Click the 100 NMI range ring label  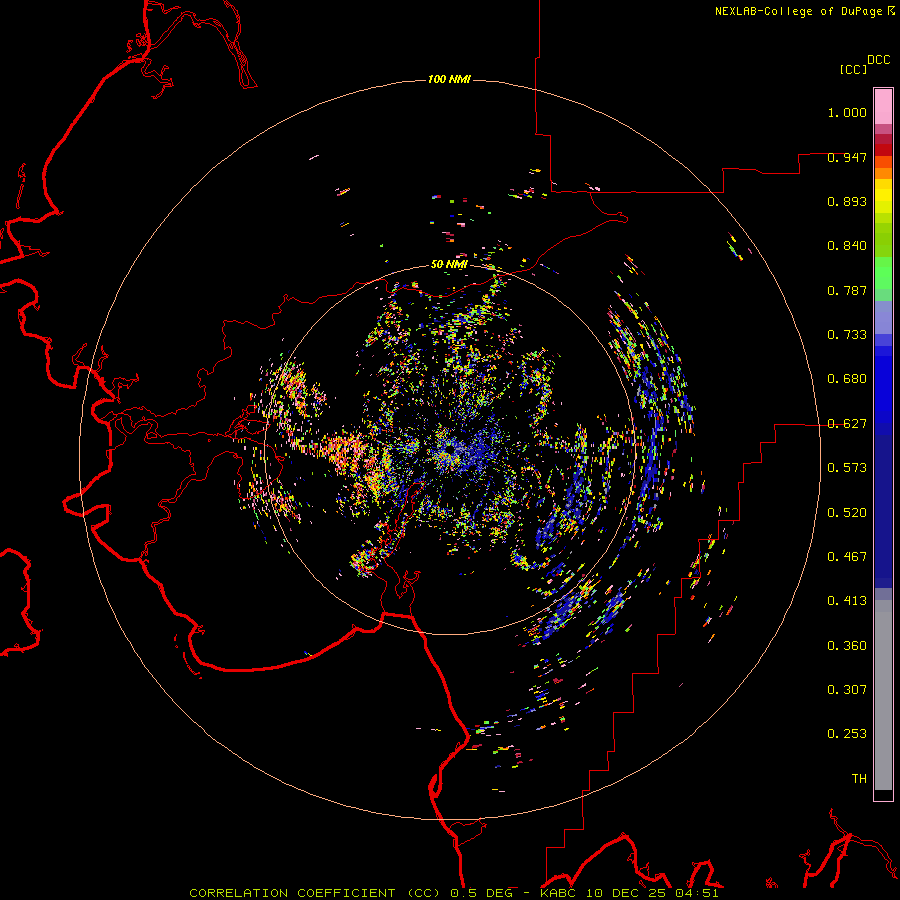click(x=449, y=79)
